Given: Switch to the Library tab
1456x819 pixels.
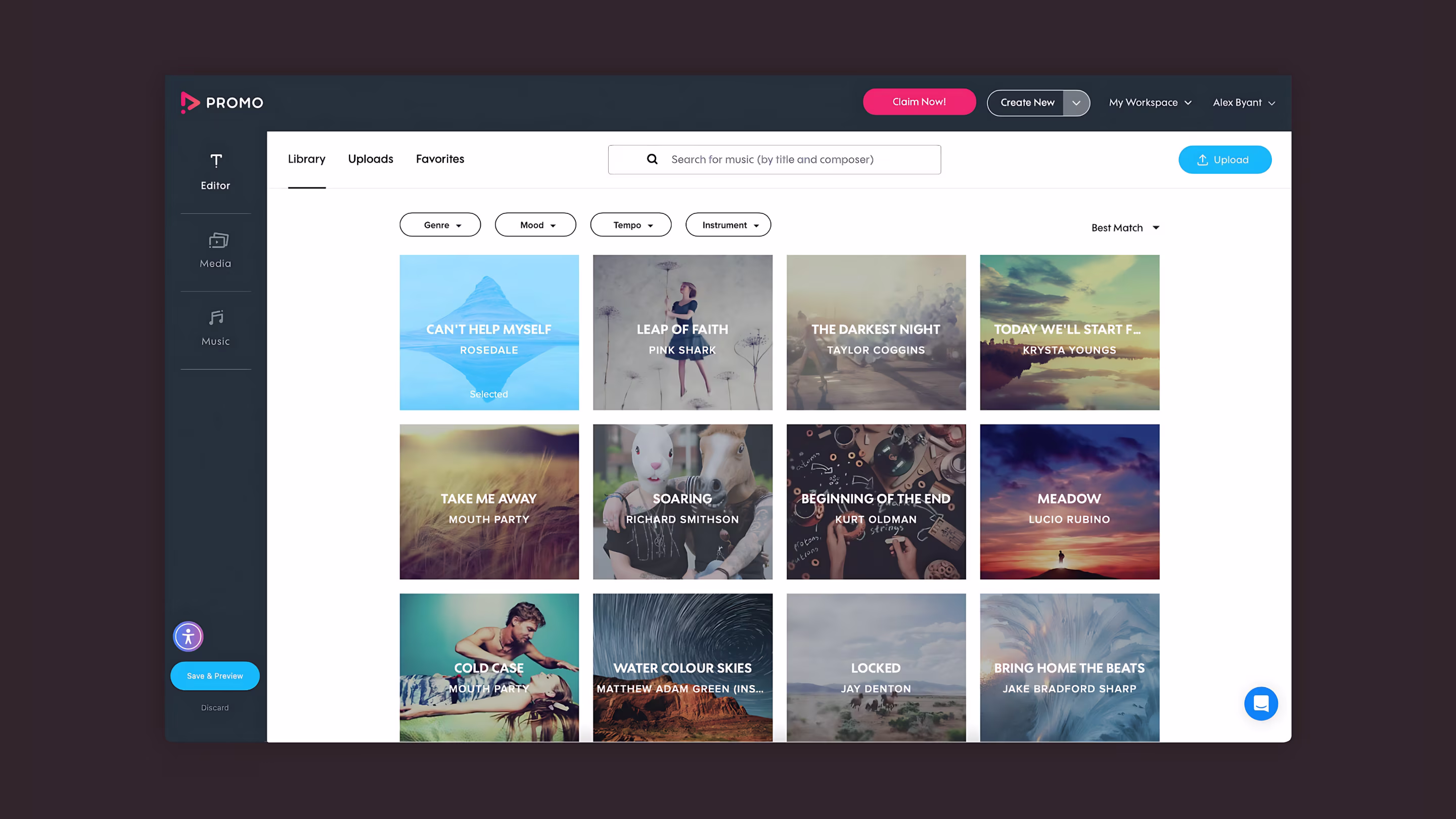Looking at the screenshot, I should click(307, 159).
